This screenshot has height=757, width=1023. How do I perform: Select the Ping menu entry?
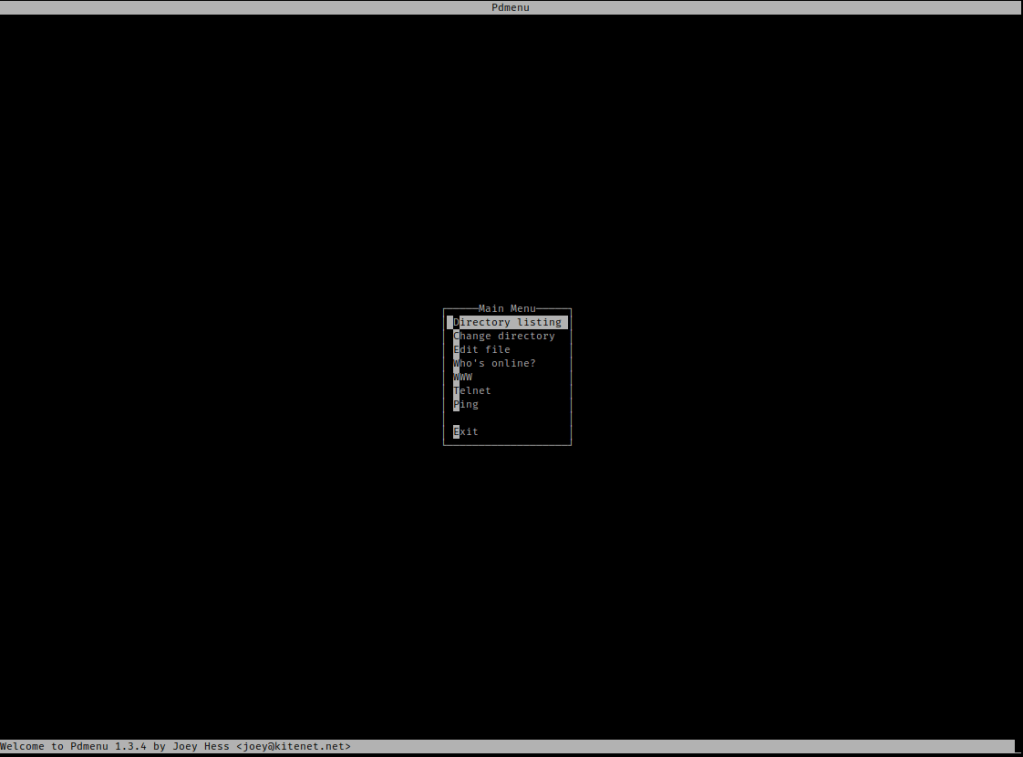click(466, 405)
